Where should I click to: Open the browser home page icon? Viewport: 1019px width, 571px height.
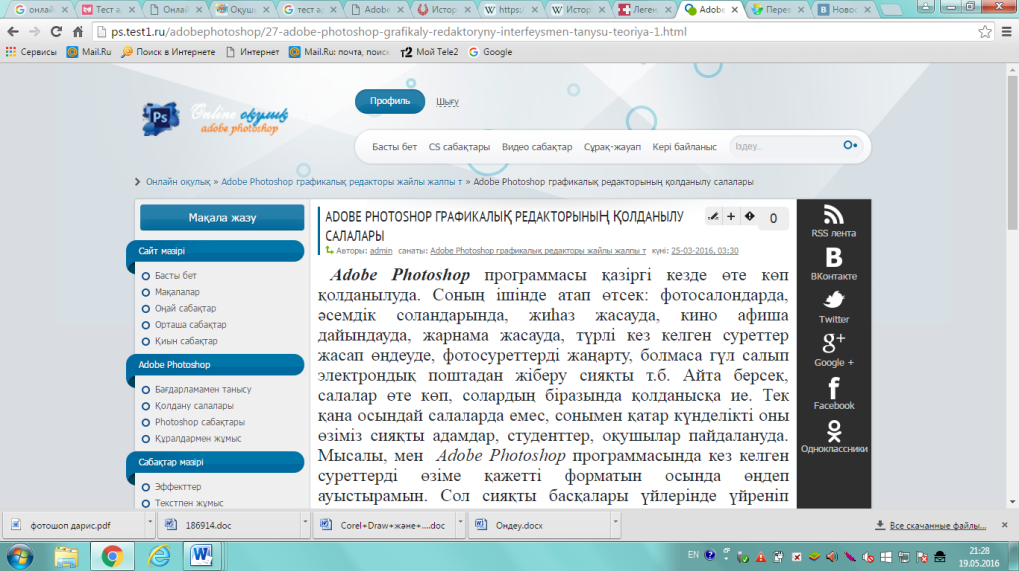point(78,31)
